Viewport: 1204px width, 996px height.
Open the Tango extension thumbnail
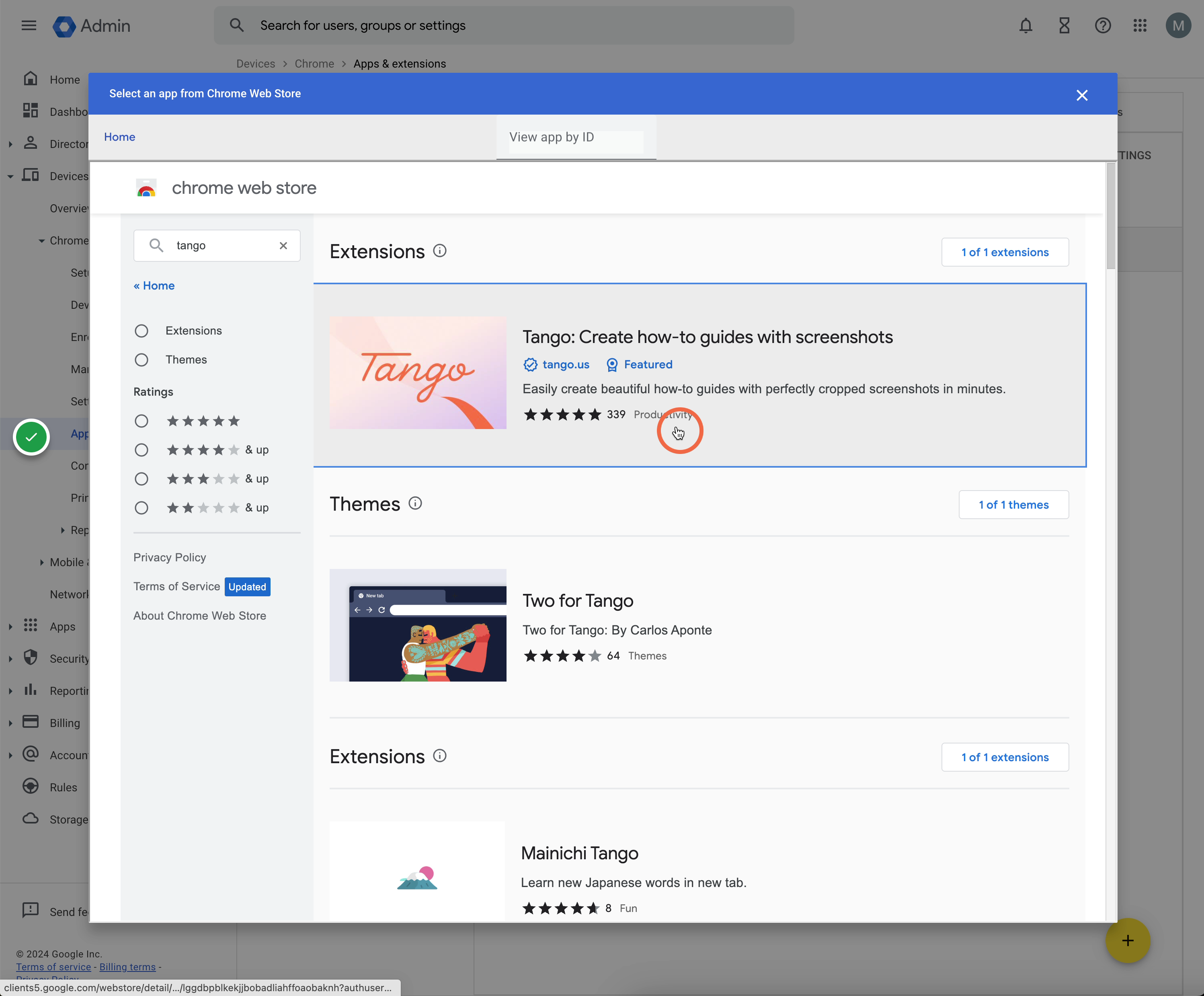pos(418,373)
